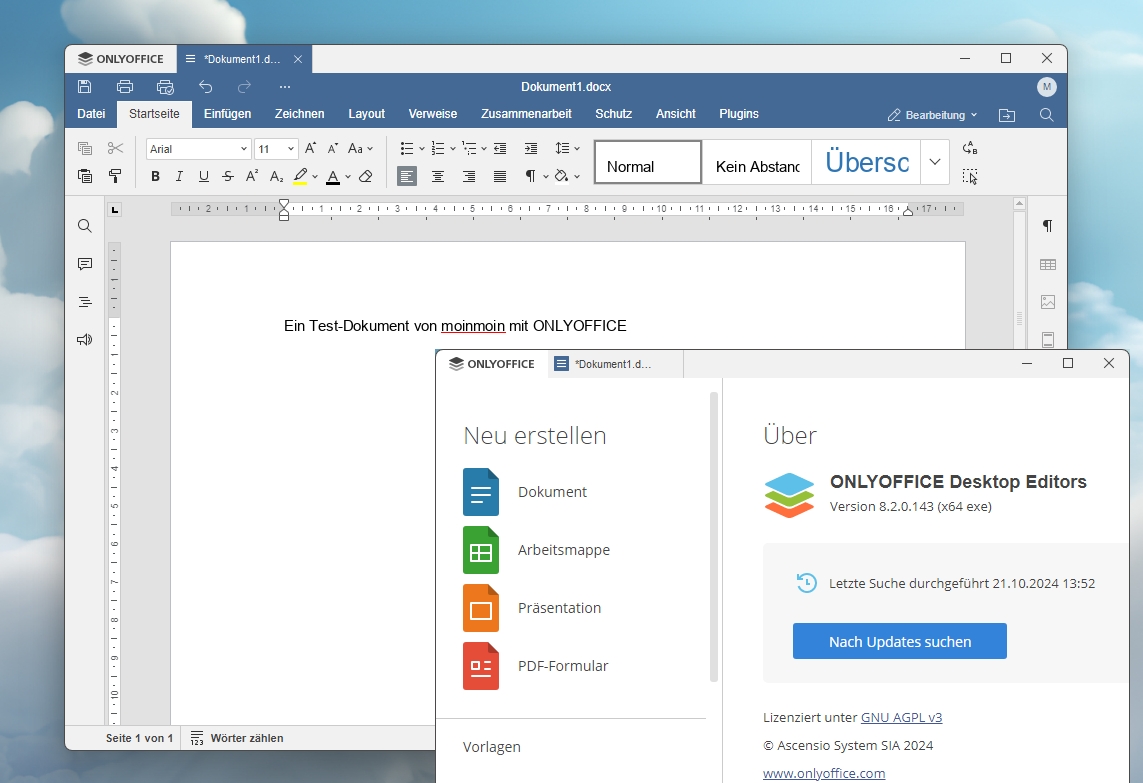Create a new Präsentation
The image size is (1143, 783).
[x=532, y=608]
